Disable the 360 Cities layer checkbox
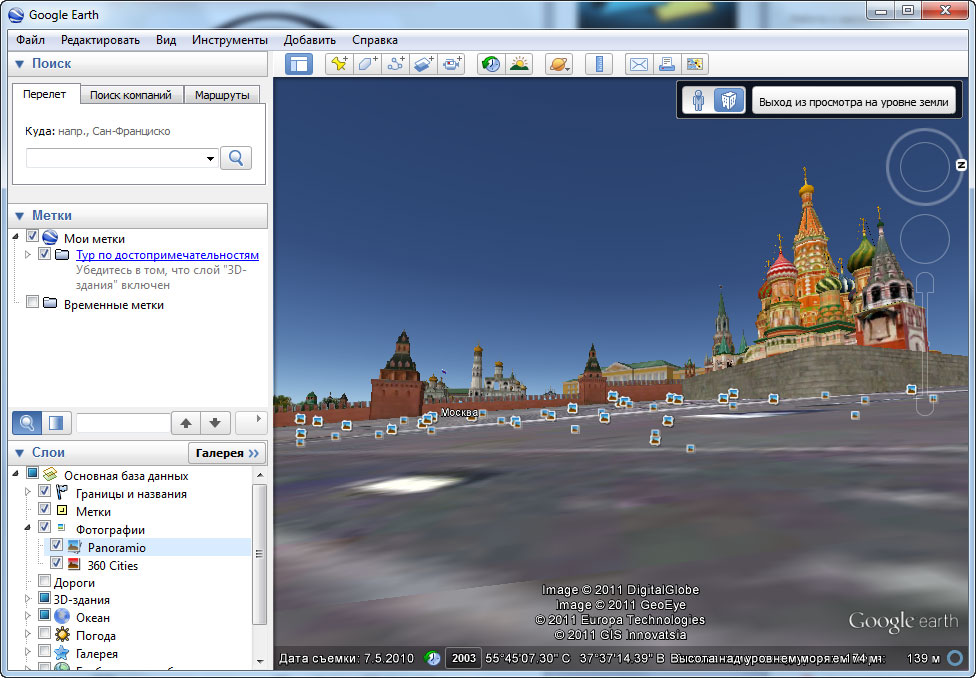Screen dimensions: 976x678 [56, 563]
